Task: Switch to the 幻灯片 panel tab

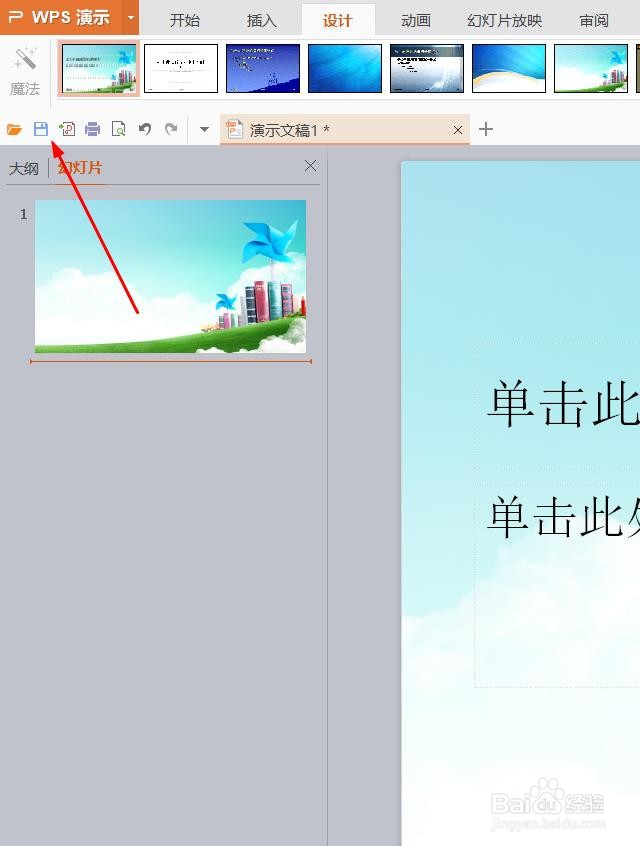Action: point(80,168)
